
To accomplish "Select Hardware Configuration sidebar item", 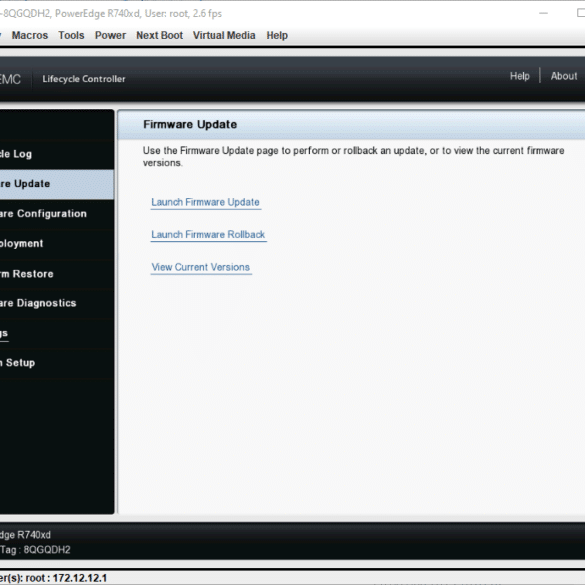I will click(57, 214).
